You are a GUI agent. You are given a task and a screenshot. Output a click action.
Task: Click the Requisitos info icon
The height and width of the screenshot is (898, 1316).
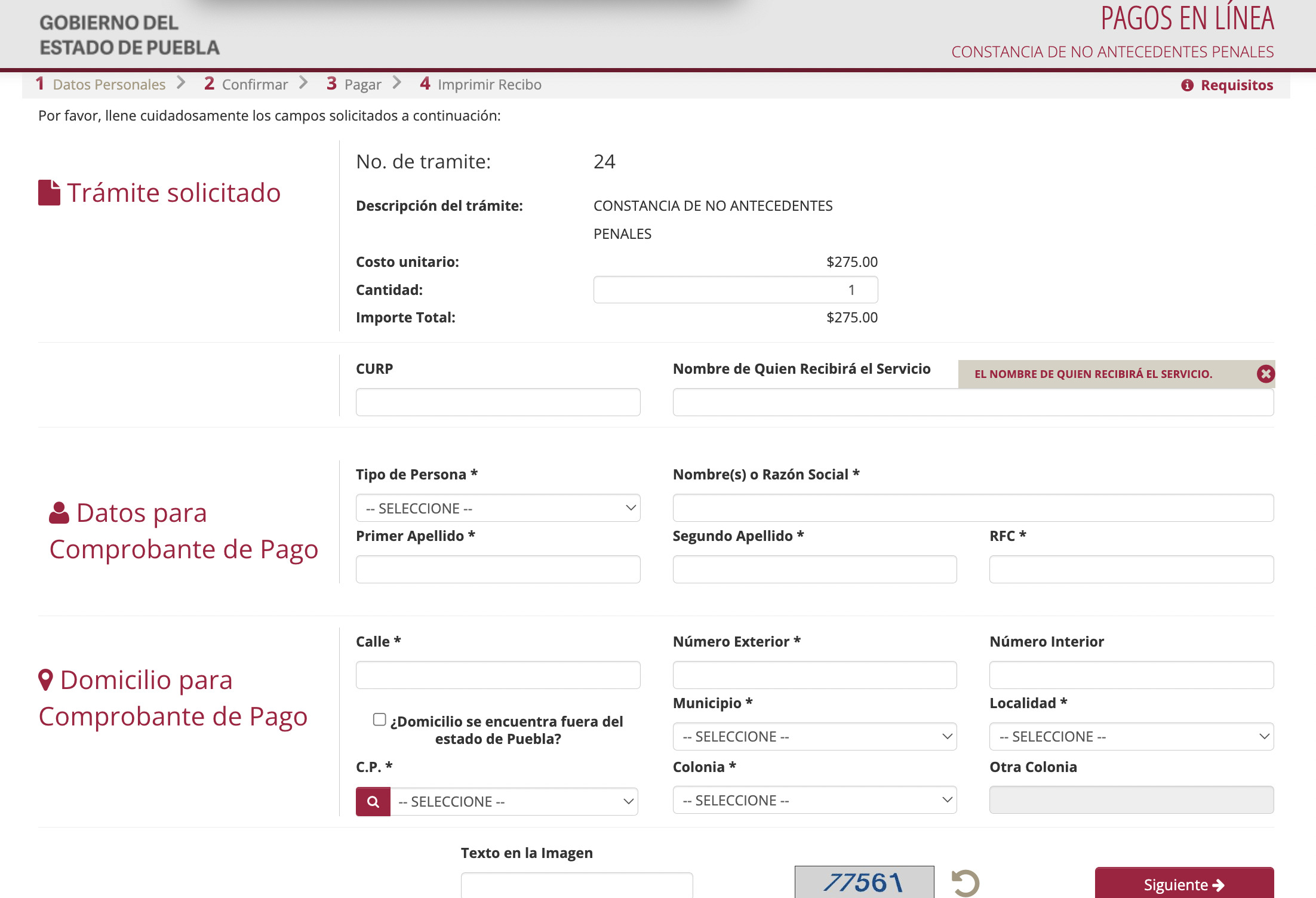[x=1187, y=85]
